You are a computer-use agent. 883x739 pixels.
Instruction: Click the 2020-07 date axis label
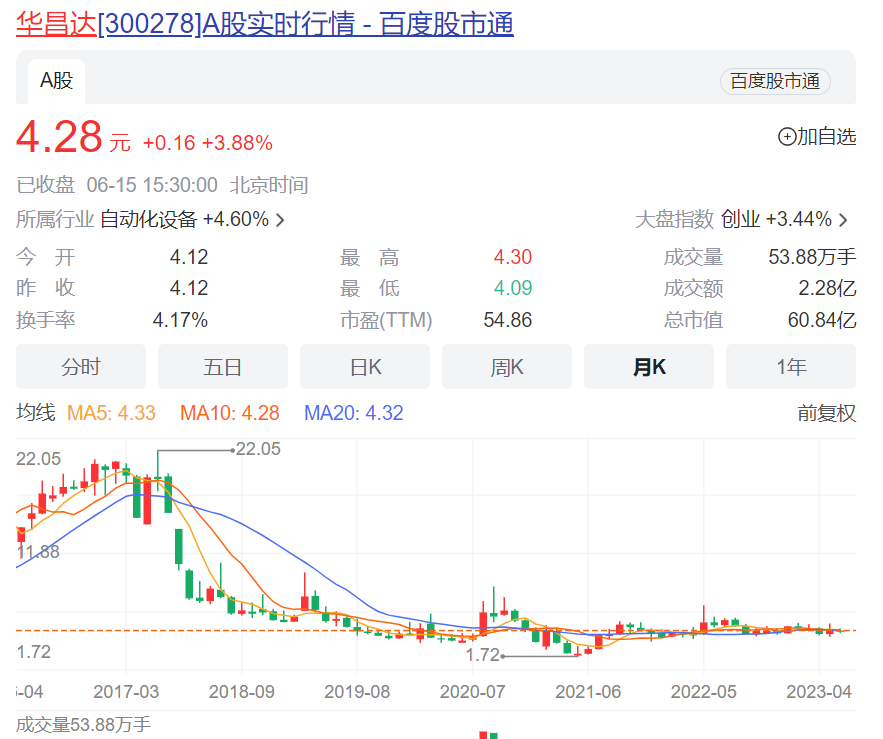tap(472, 692)
